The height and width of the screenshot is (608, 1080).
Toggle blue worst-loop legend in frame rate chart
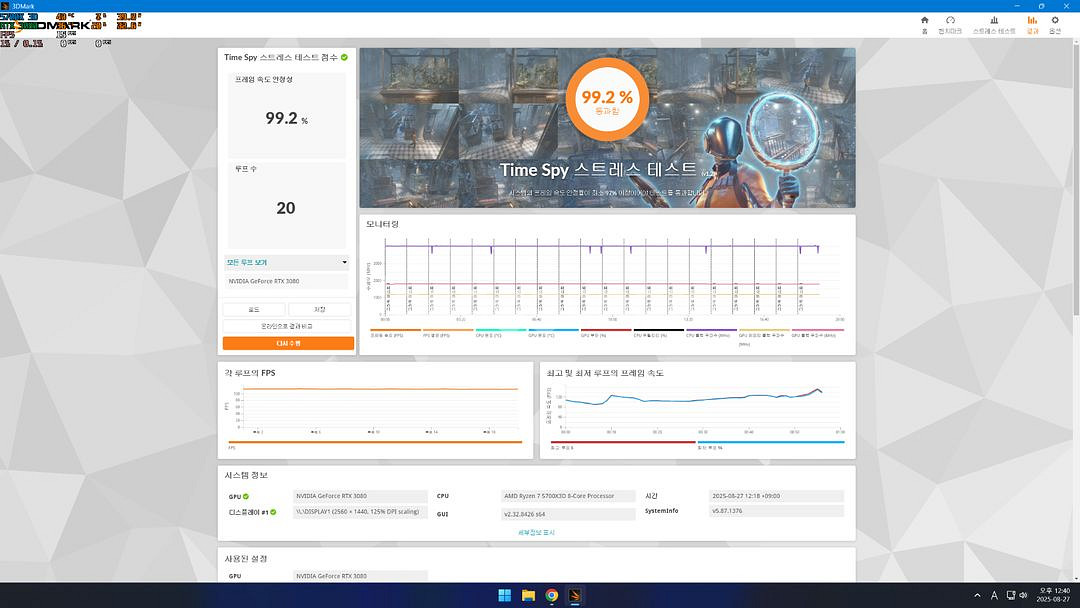771,444
